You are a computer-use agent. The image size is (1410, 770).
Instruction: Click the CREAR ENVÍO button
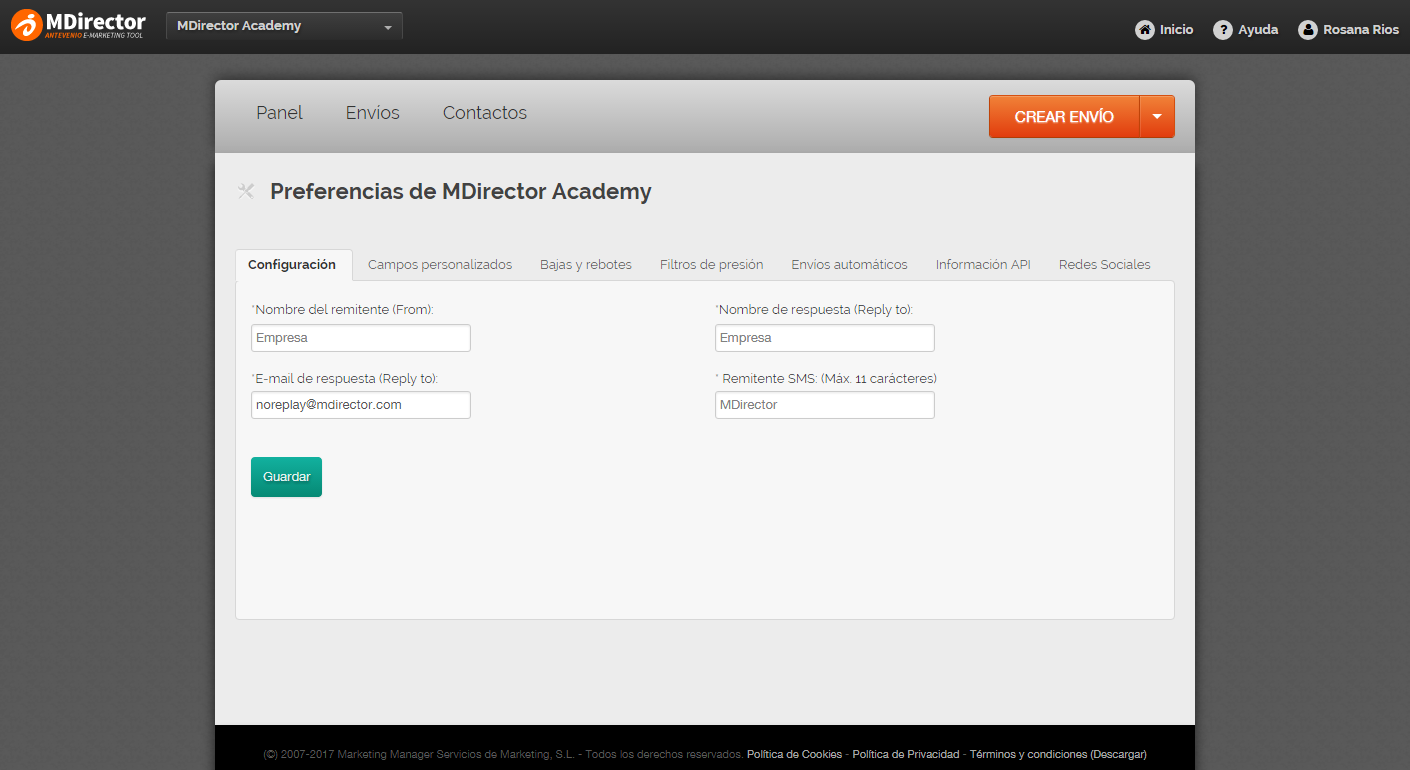coord(1064,117)
